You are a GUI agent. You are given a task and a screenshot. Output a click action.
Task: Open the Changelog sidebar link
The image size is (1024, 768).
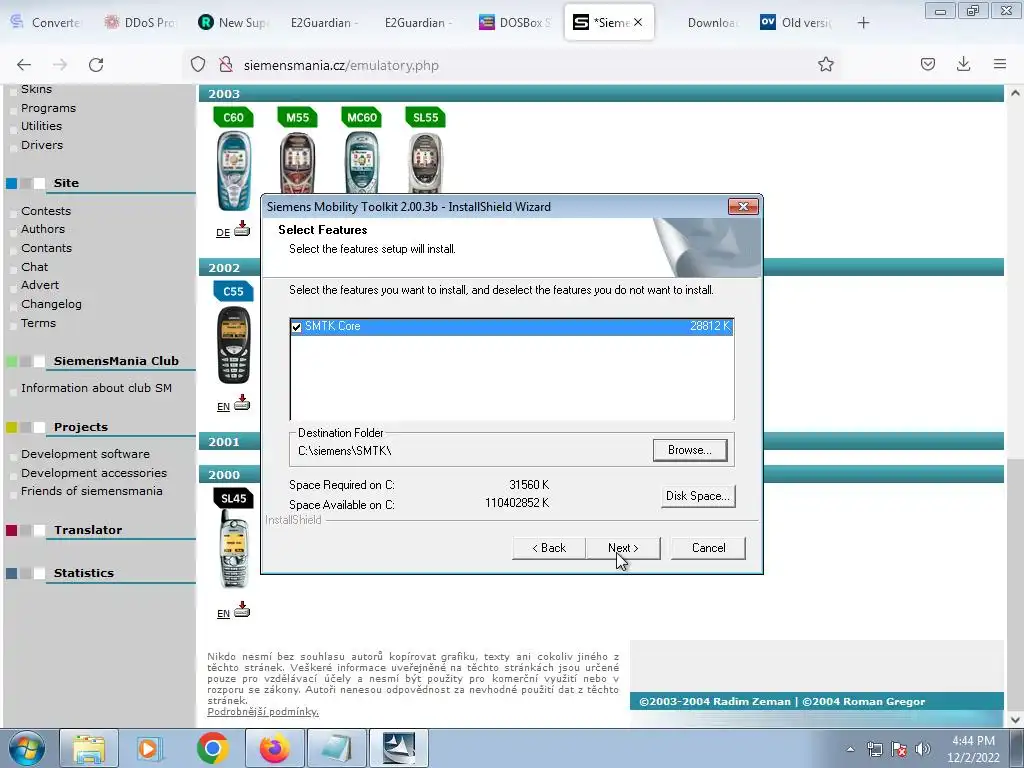(51, 304)
